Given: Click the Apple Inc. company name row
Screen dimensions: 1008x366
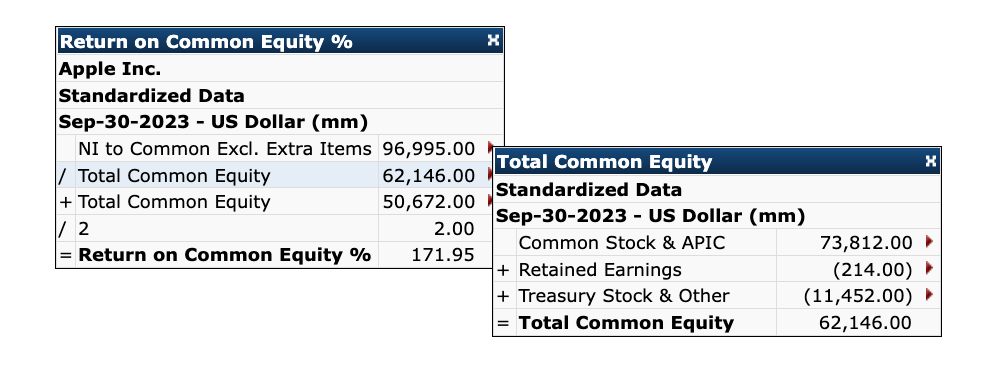Looking at the screenshot, I should [280, 68].
